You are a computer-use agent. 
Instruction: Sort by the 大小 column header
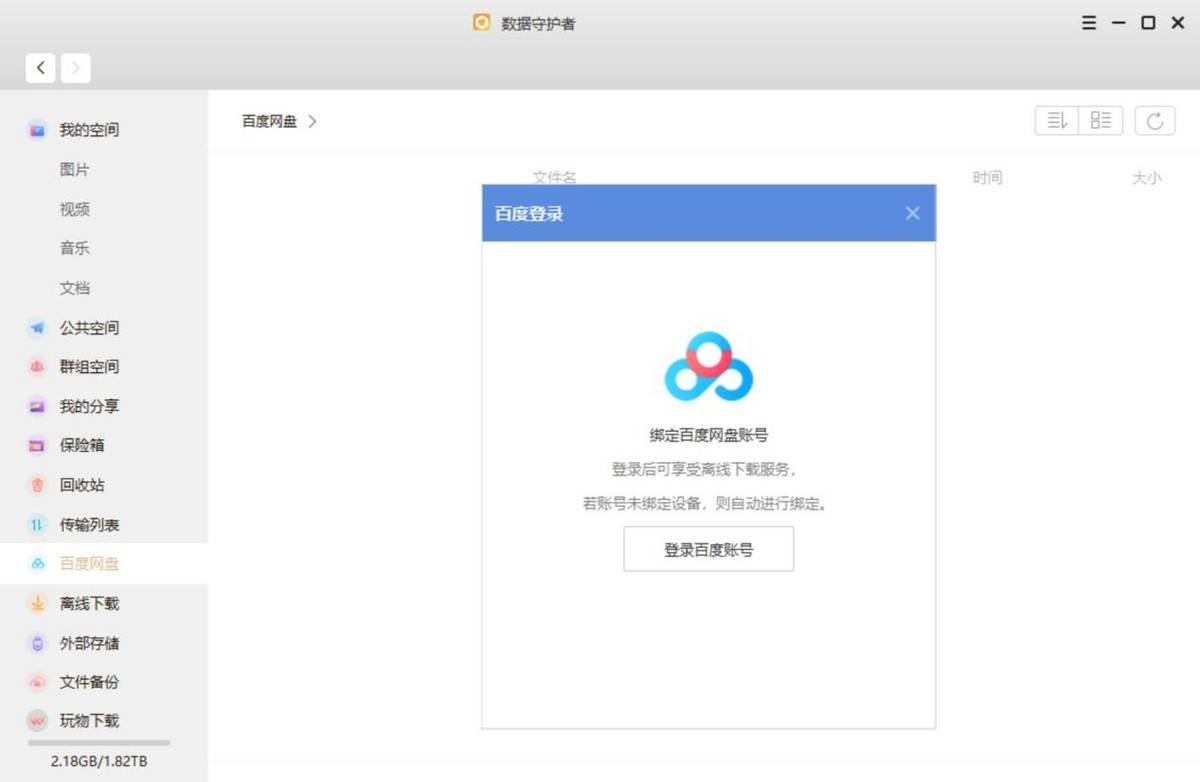click(x=1146, y=178)
